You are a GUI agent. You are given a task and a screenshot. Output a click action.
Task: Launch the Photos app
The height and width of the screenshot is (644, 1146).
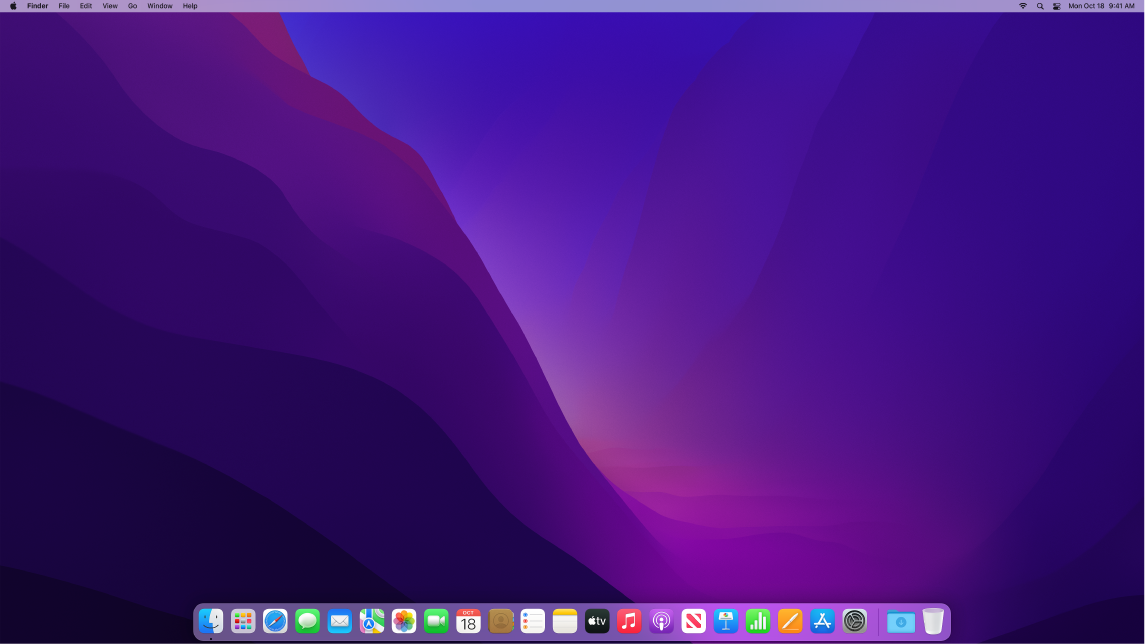404,621
